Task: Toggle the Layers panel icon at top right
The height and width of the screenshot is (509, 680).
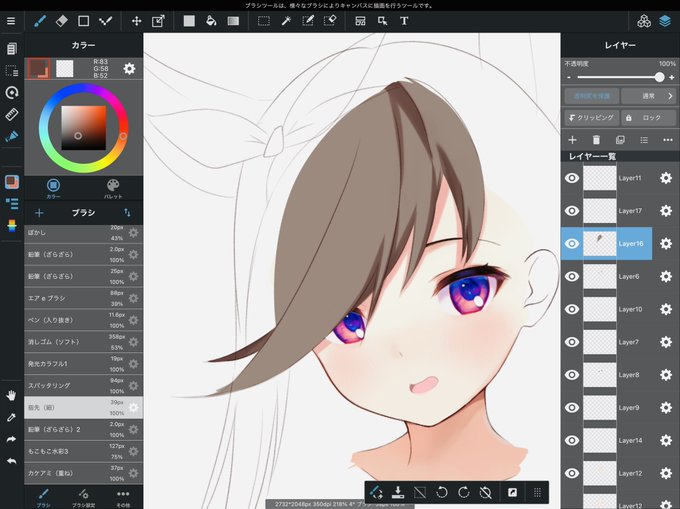Action: coord(665,21)
